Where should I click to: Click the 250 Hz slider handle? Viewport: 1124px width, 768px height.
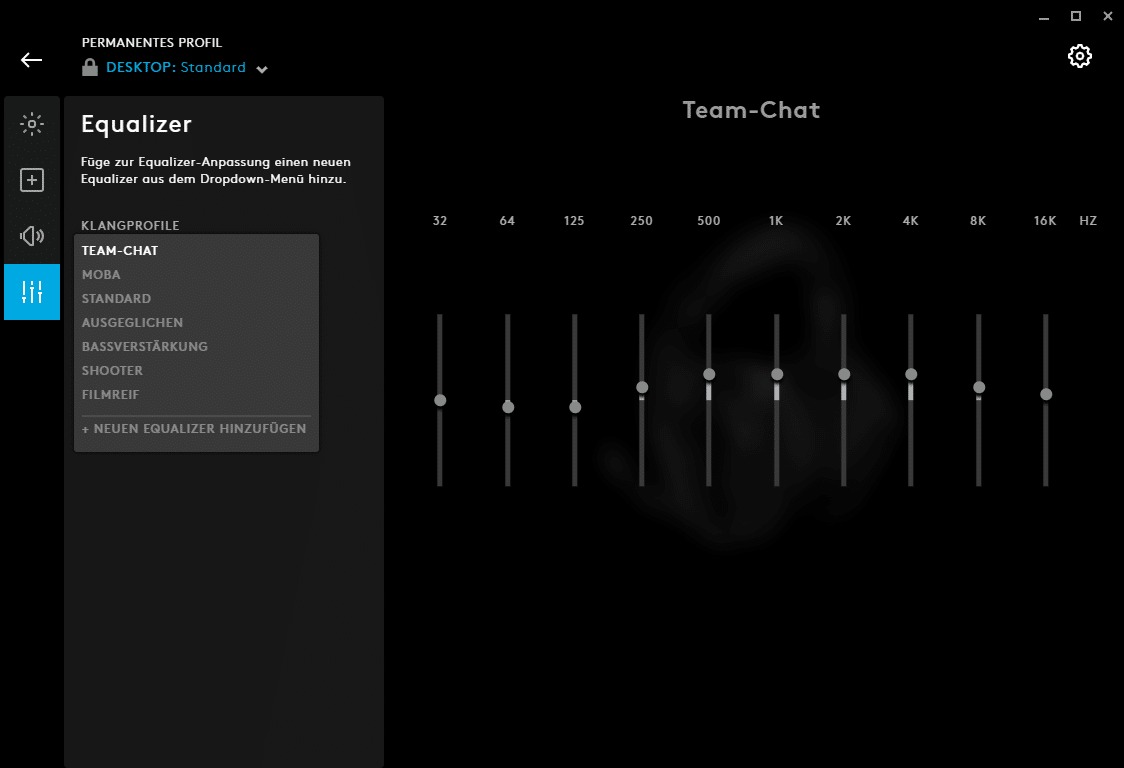pos(642,387)
